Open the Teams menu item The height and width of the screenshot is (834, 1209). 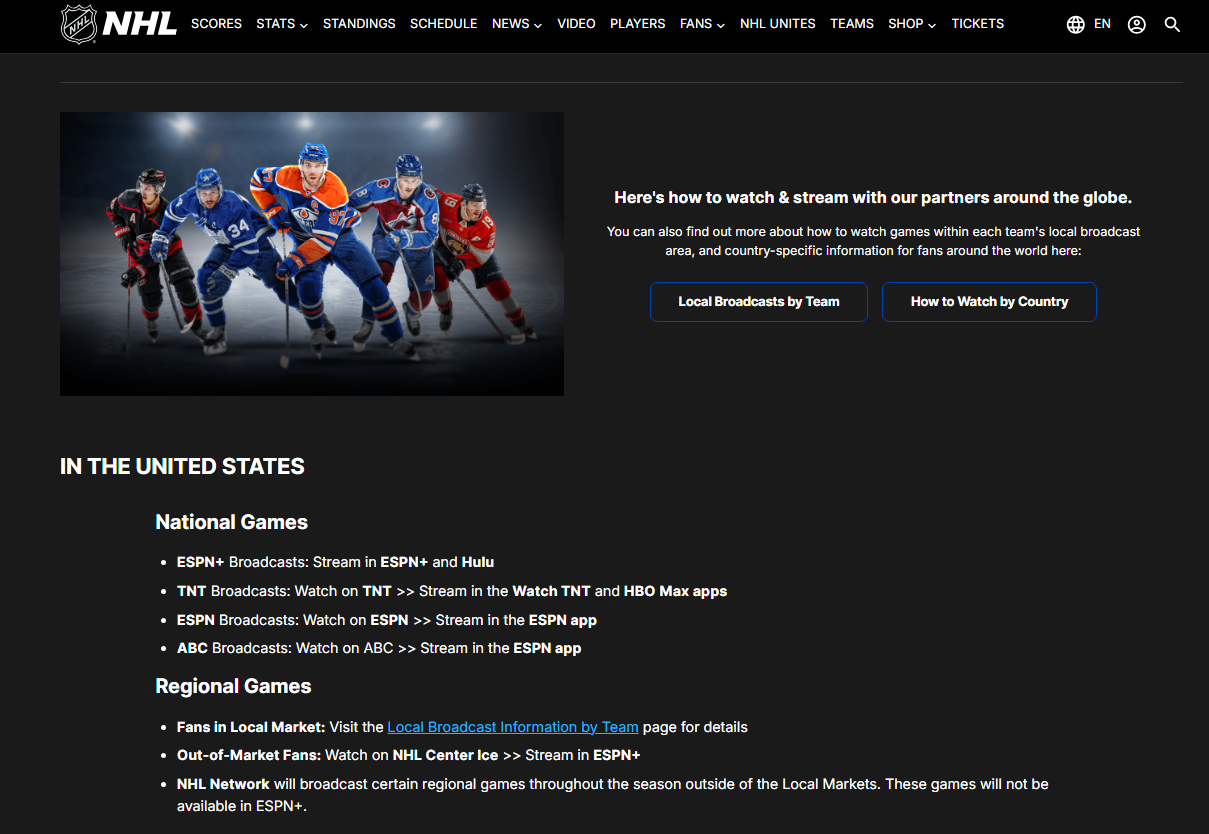(x=852, y=23)
